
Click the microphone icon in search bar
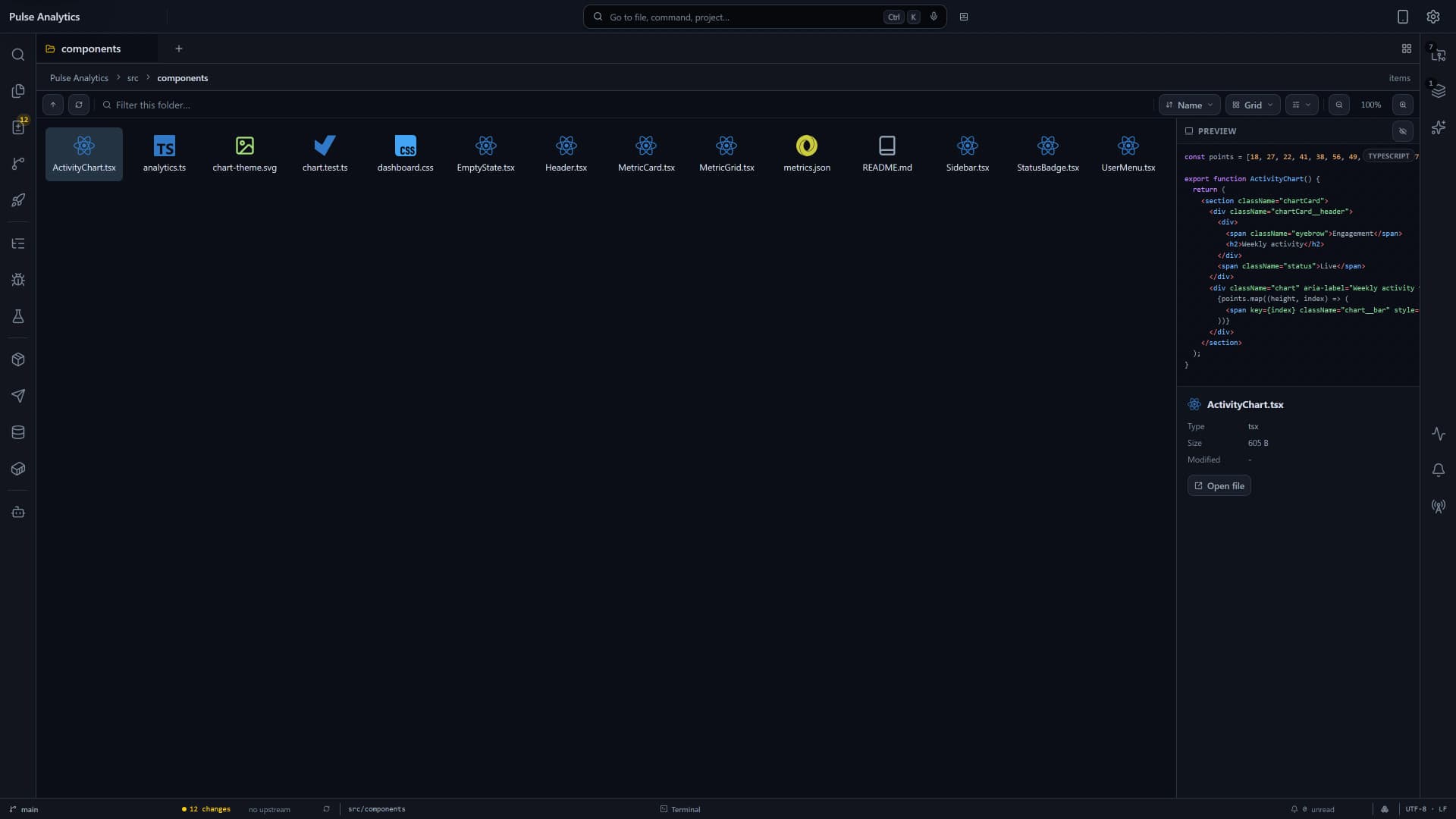pos(934,17)
